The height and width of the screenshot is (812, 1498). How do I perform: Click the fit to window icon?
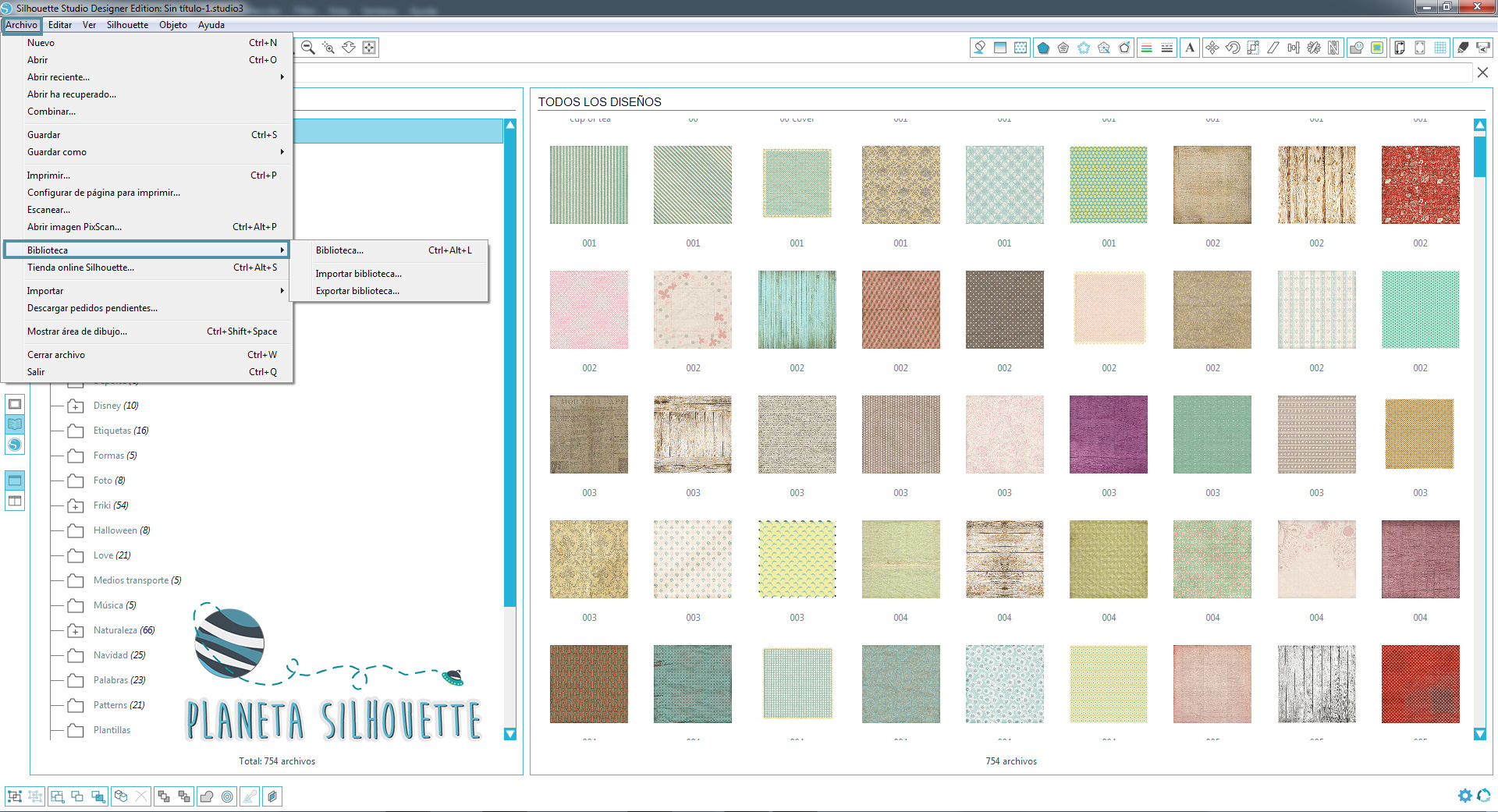click(369, 48)
